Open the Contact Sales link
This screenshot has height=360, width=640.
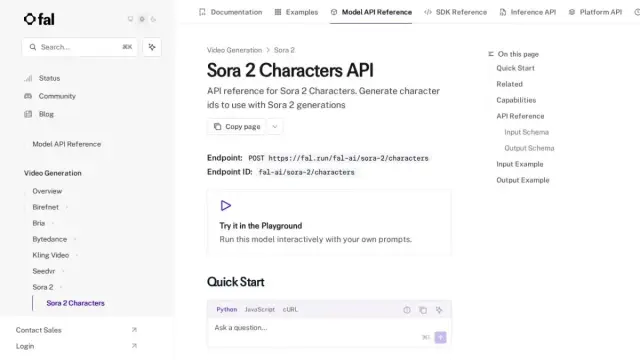tap(39, 330)
